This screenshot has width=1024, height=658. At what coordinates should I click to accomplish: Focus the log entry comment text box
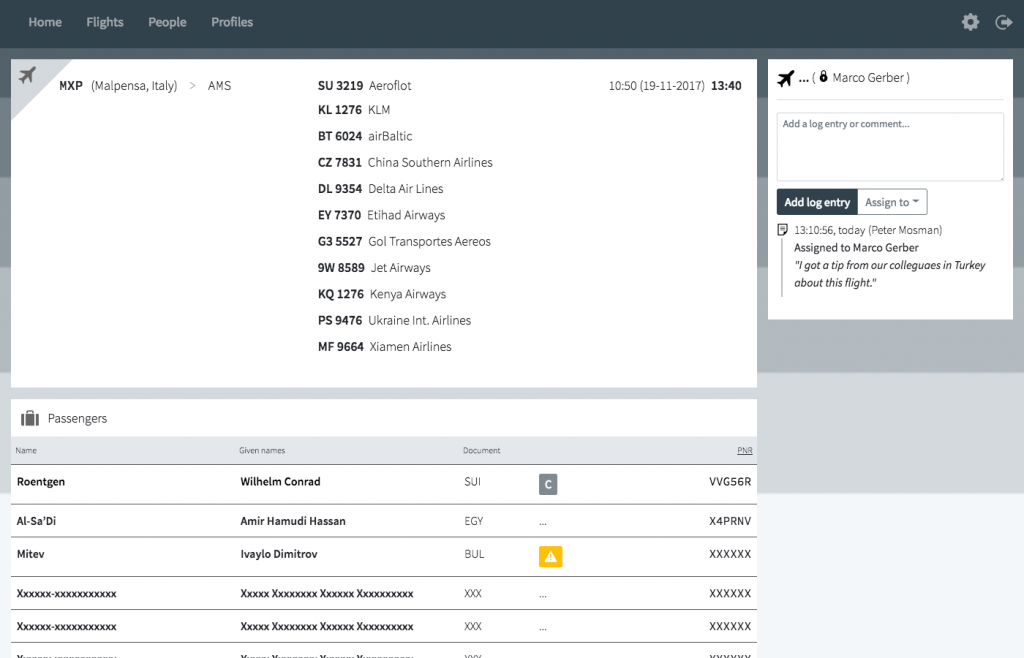(890, 146)
